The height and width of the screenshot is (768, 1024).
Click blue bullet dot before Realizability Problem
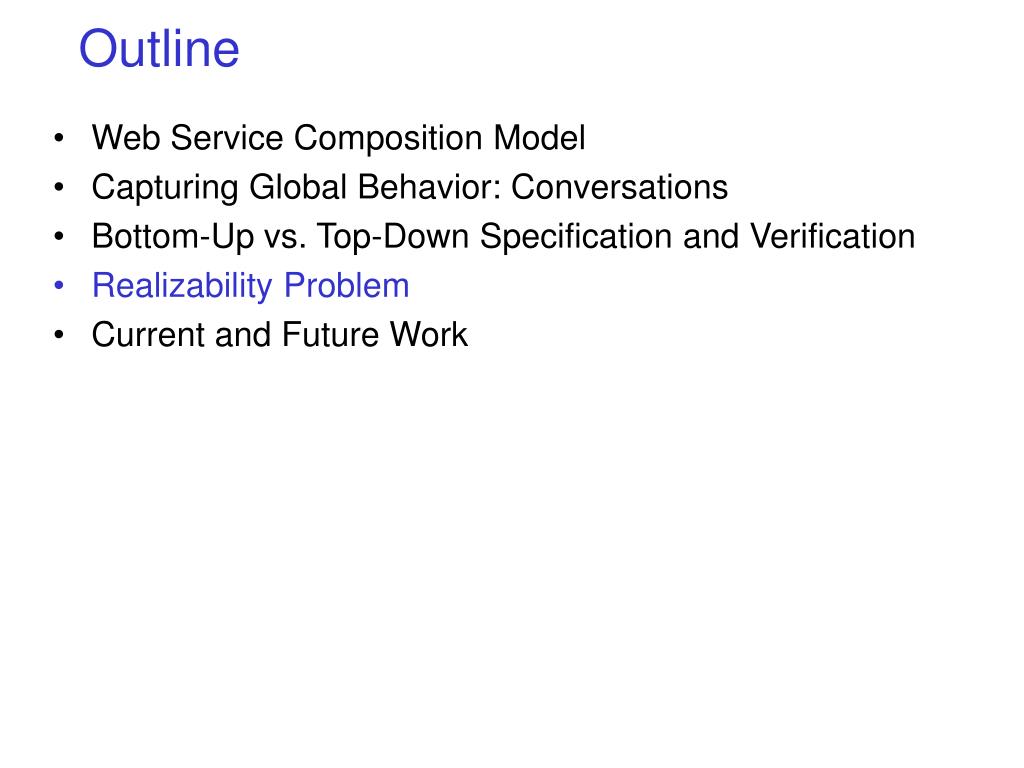59,286
